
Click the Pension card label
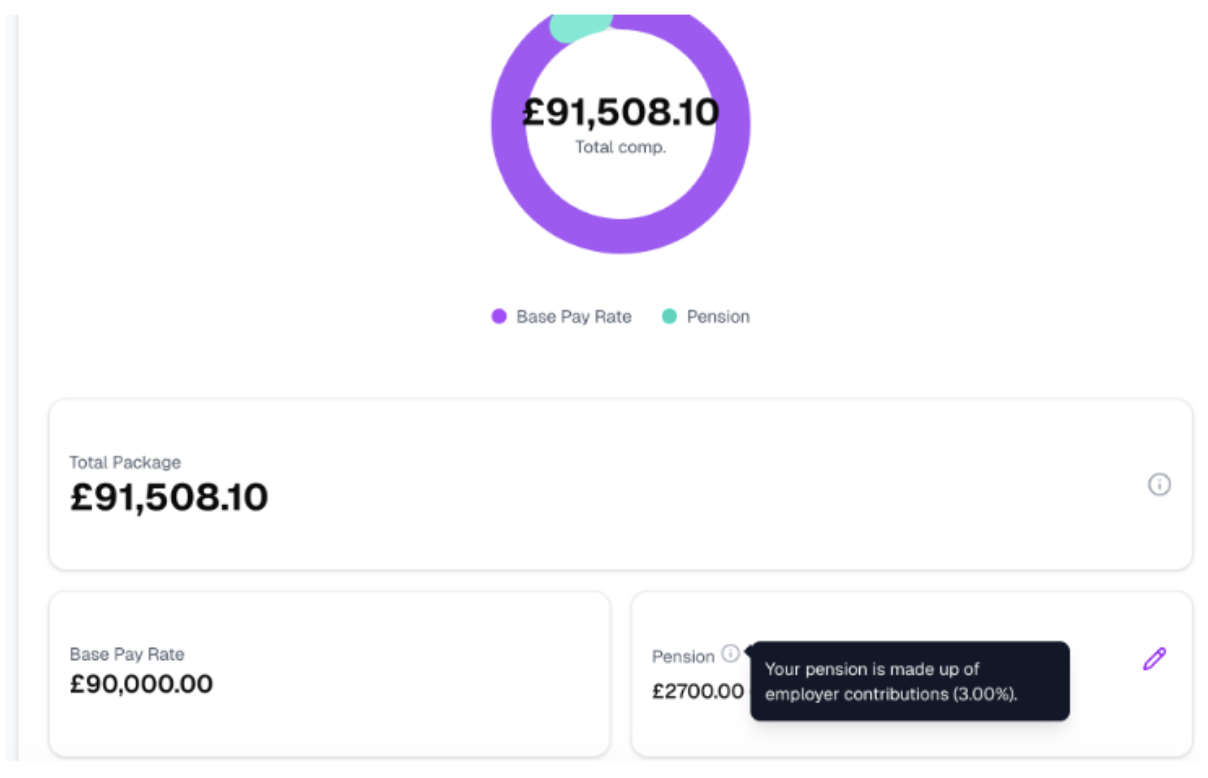(x=683, y=657)
